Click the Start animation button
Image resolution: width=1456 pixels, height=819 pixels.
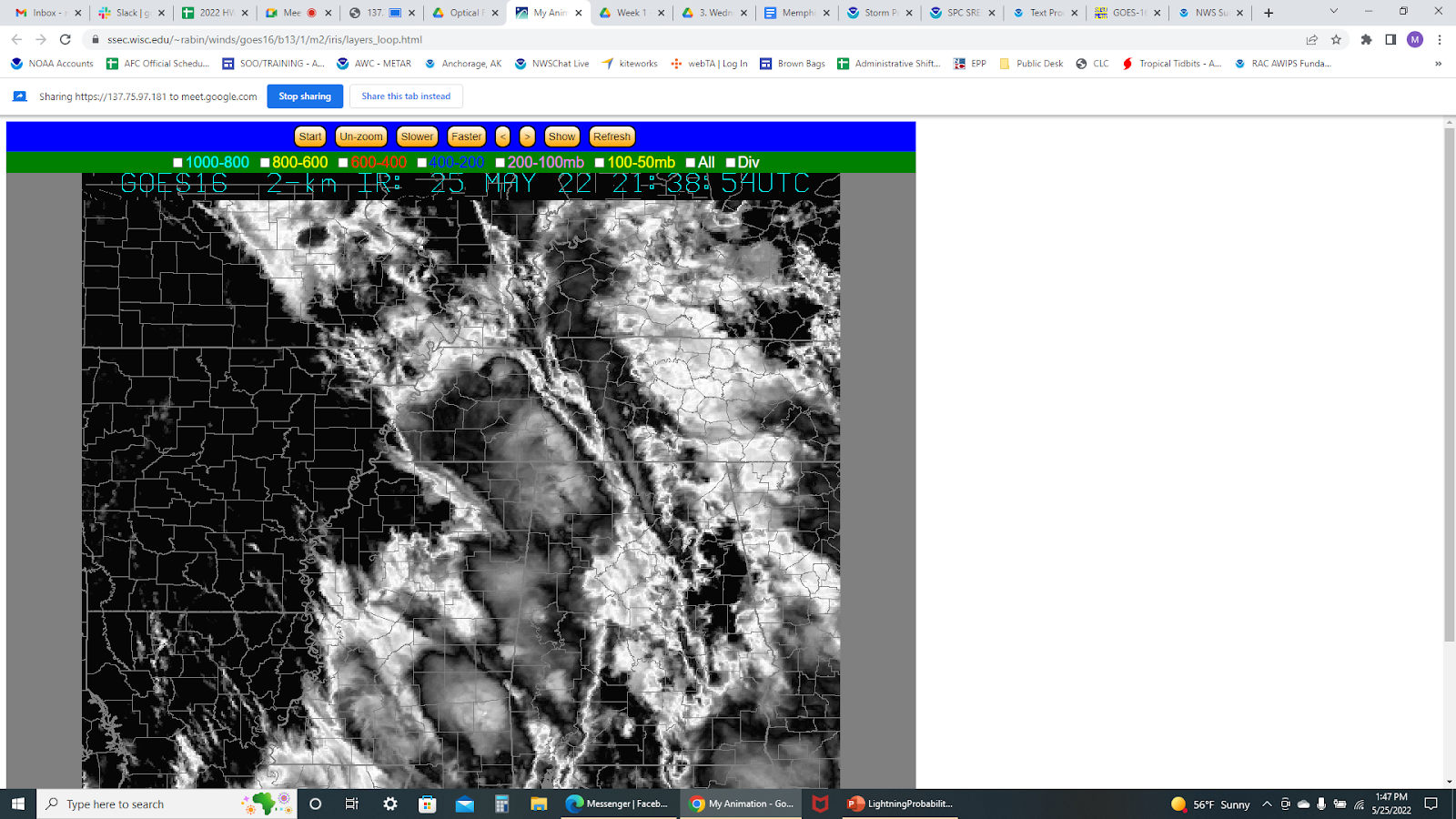pos(310,136)
